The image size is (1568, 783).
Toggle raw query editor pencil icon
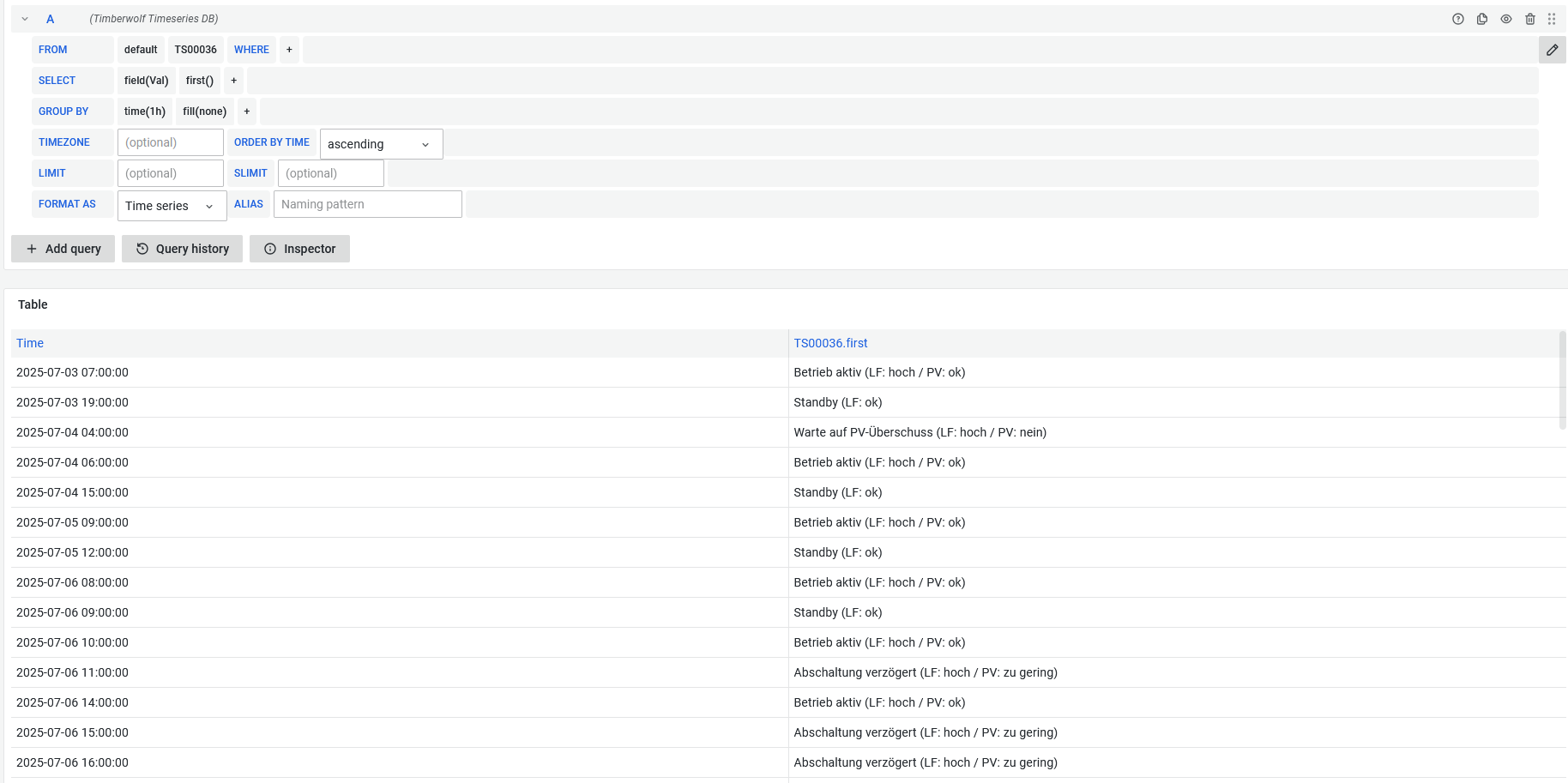click(1552, 50)
